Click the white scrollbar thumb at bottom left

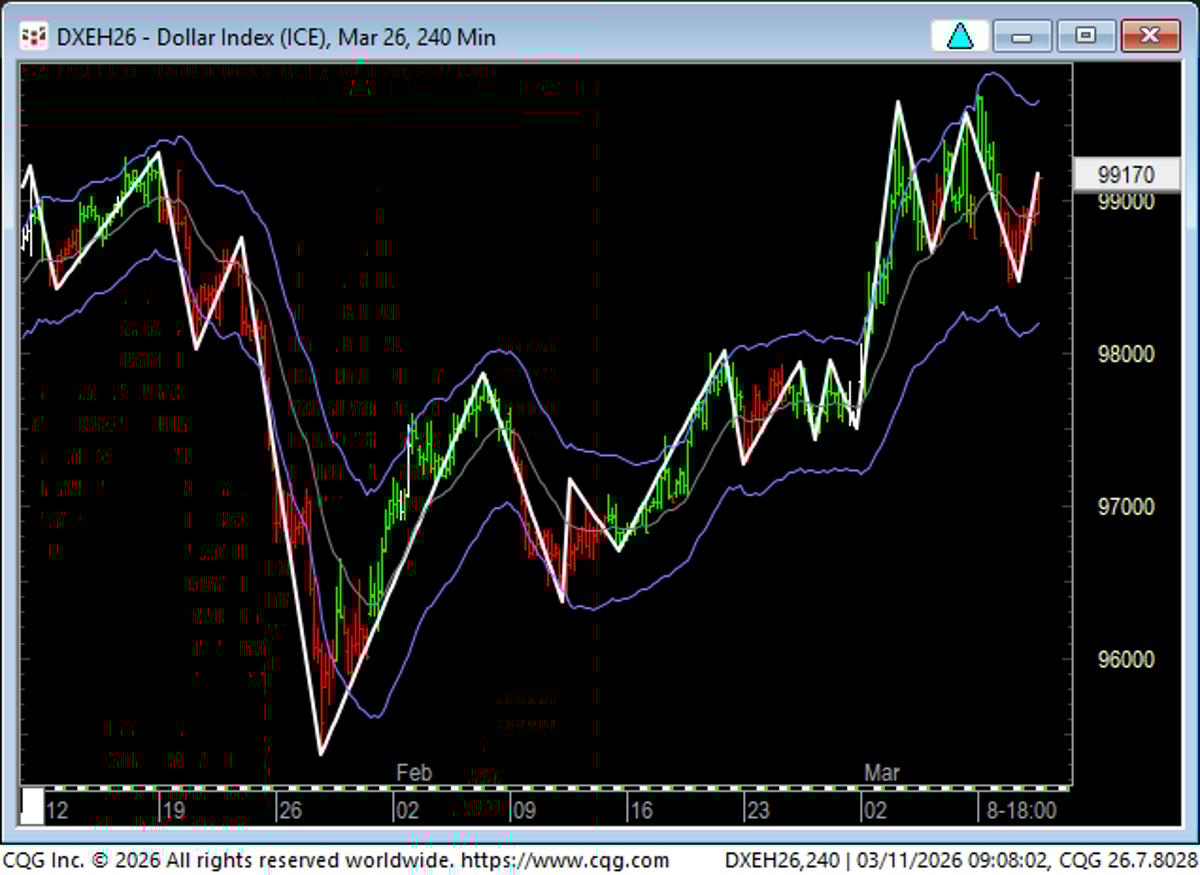[31, 807]
